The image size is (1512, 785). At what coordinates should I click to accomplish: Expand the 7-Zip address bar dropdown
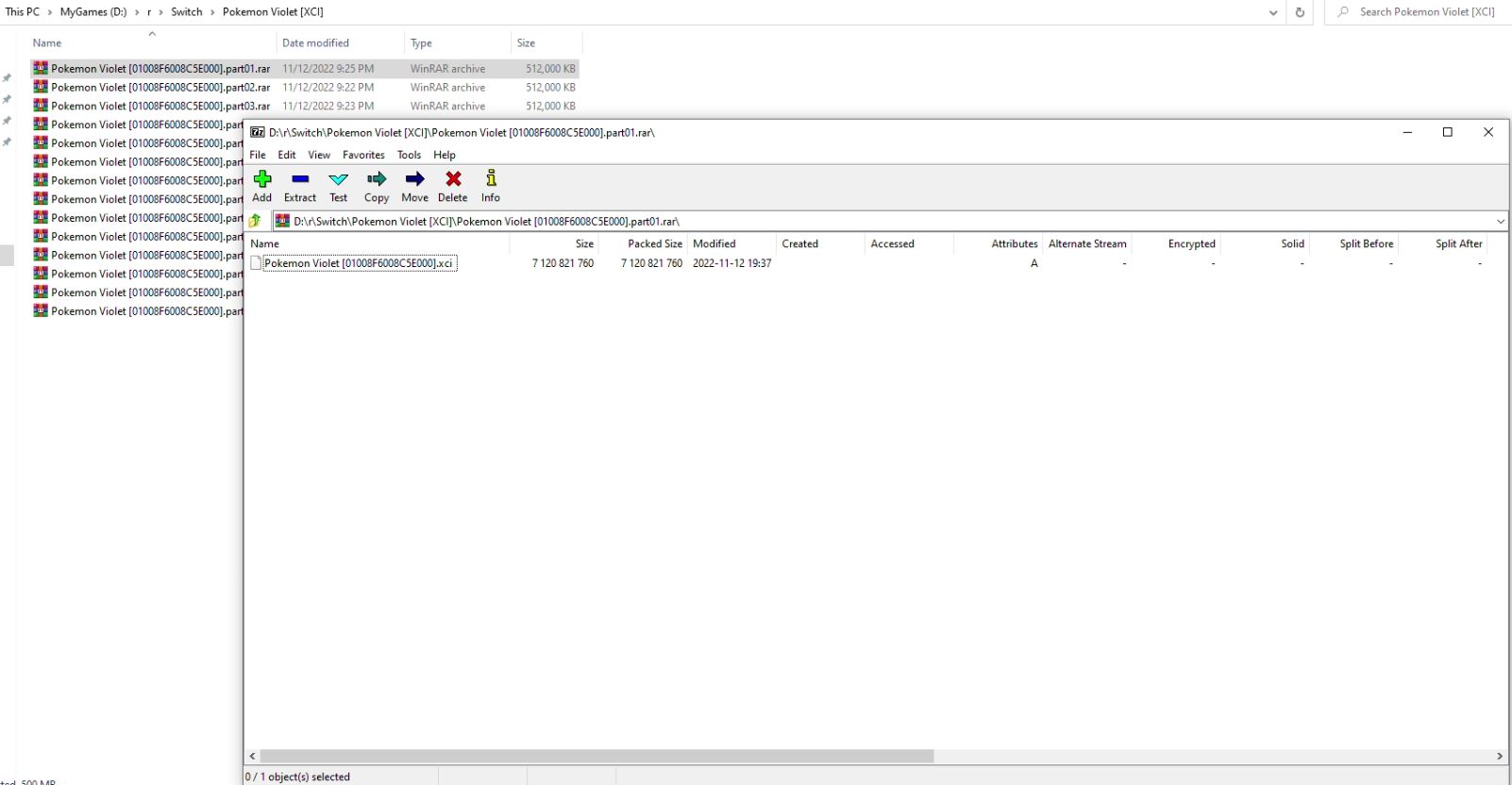(x=1501, y=222)
